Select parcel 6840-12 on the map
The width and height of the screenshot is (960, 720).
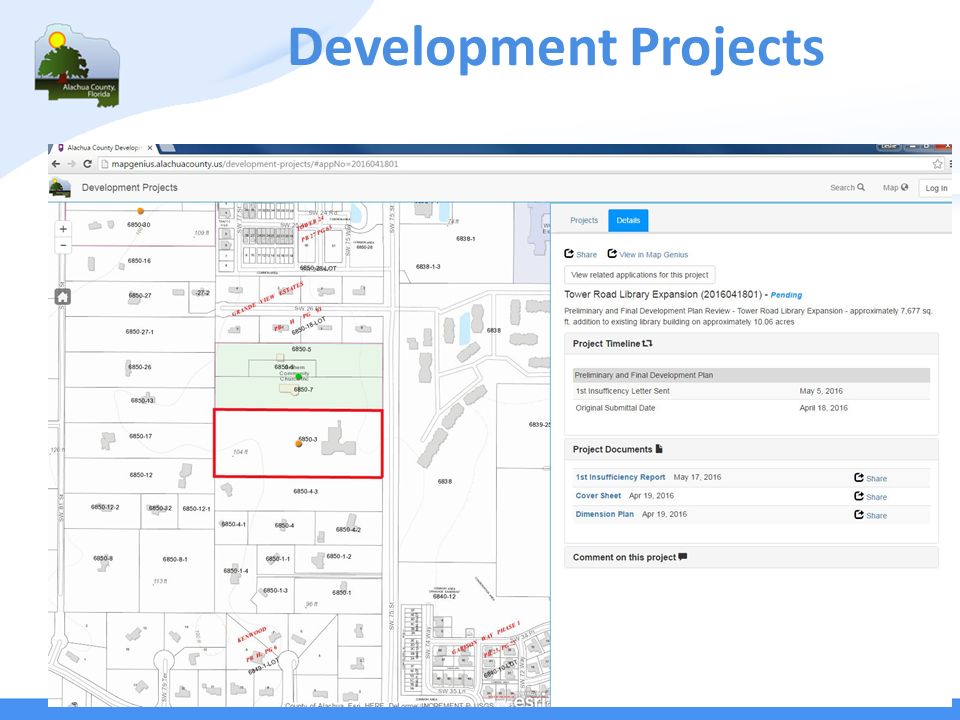click(x=444, y=596)
